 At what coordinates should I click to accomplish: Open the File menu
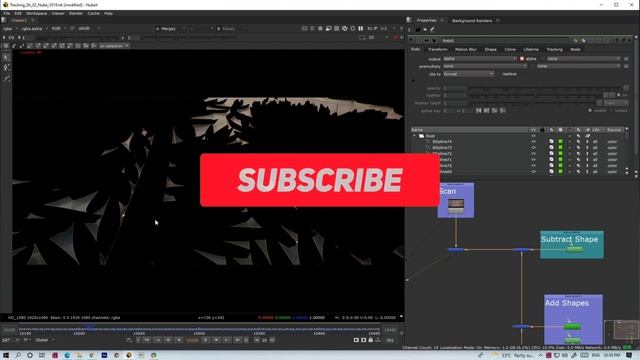click(x=7, y=13)
